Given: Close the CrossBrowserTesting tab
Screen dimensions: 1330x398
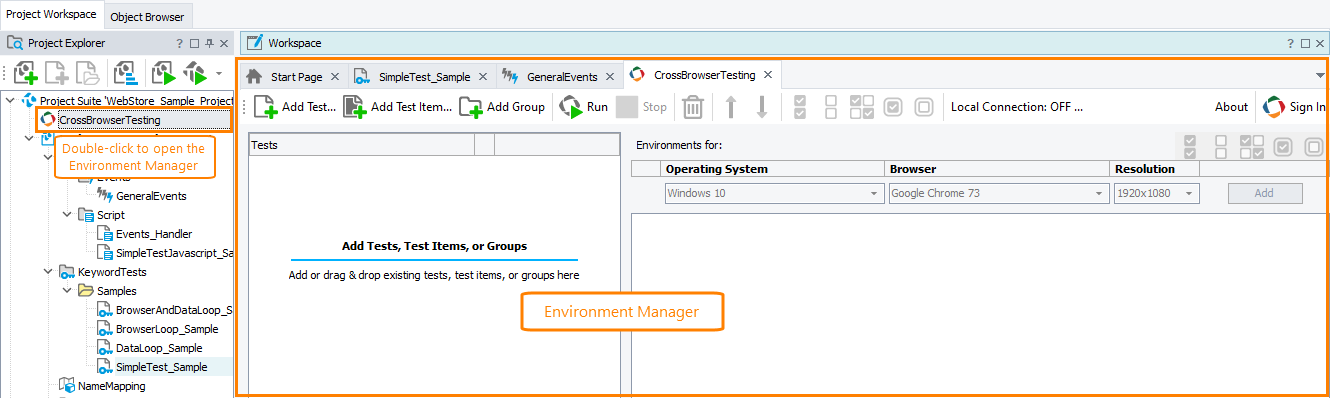Looking at the screenshot, I should pyautogui.click(x=768, y=75).
